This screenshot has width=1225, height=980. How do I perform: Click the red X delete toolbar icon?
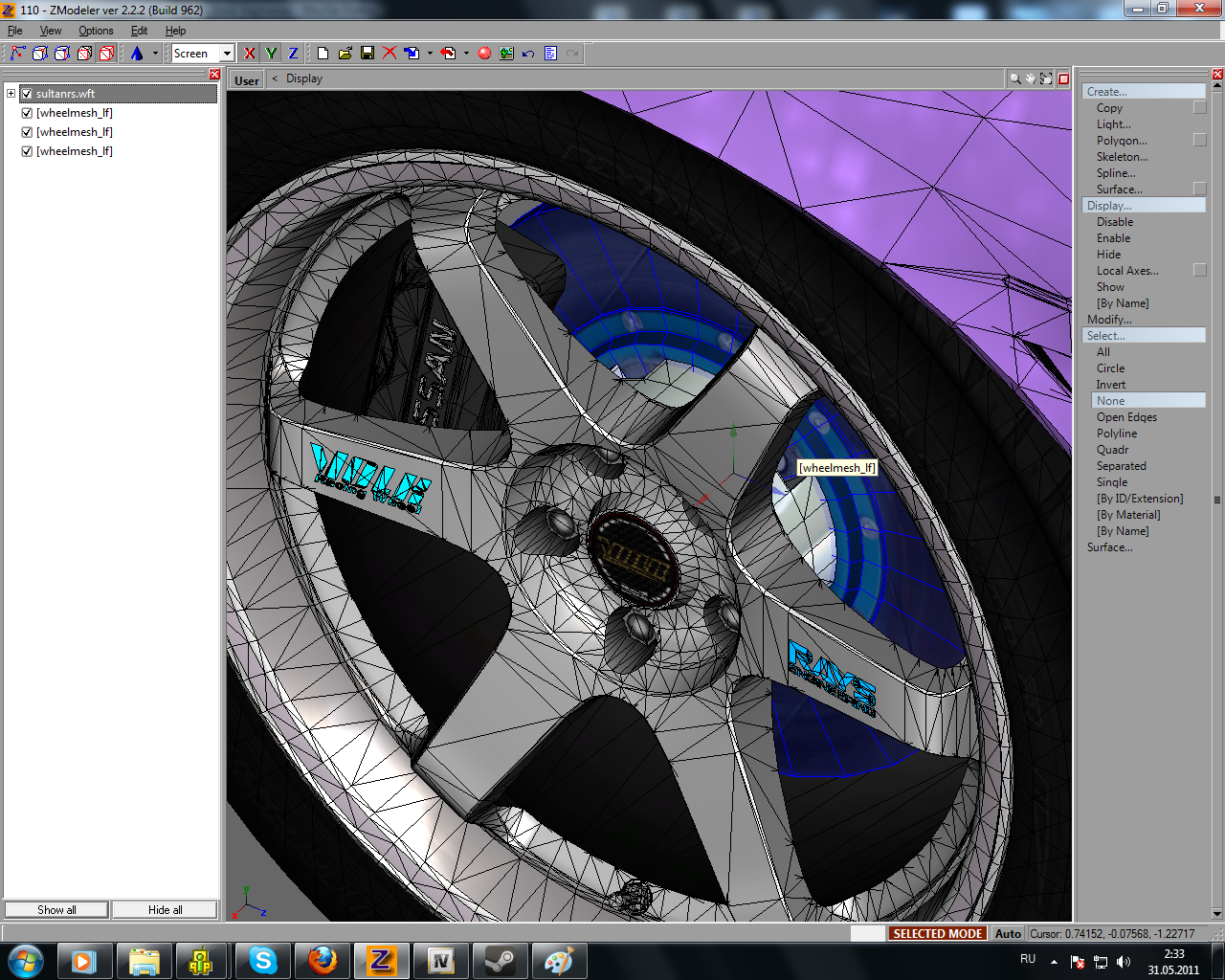pos(390,54)
